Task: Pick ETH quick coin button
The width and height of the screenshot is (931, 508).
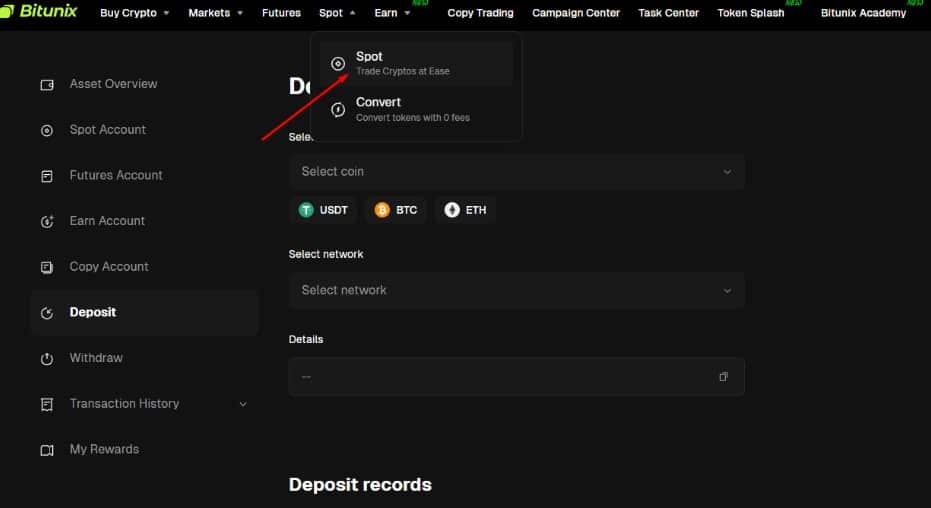Action: click(466, 210)
